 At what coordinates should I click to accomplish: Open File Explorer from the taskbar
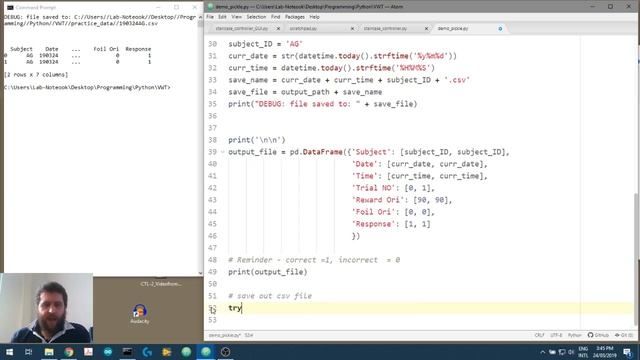click(49, 352)
